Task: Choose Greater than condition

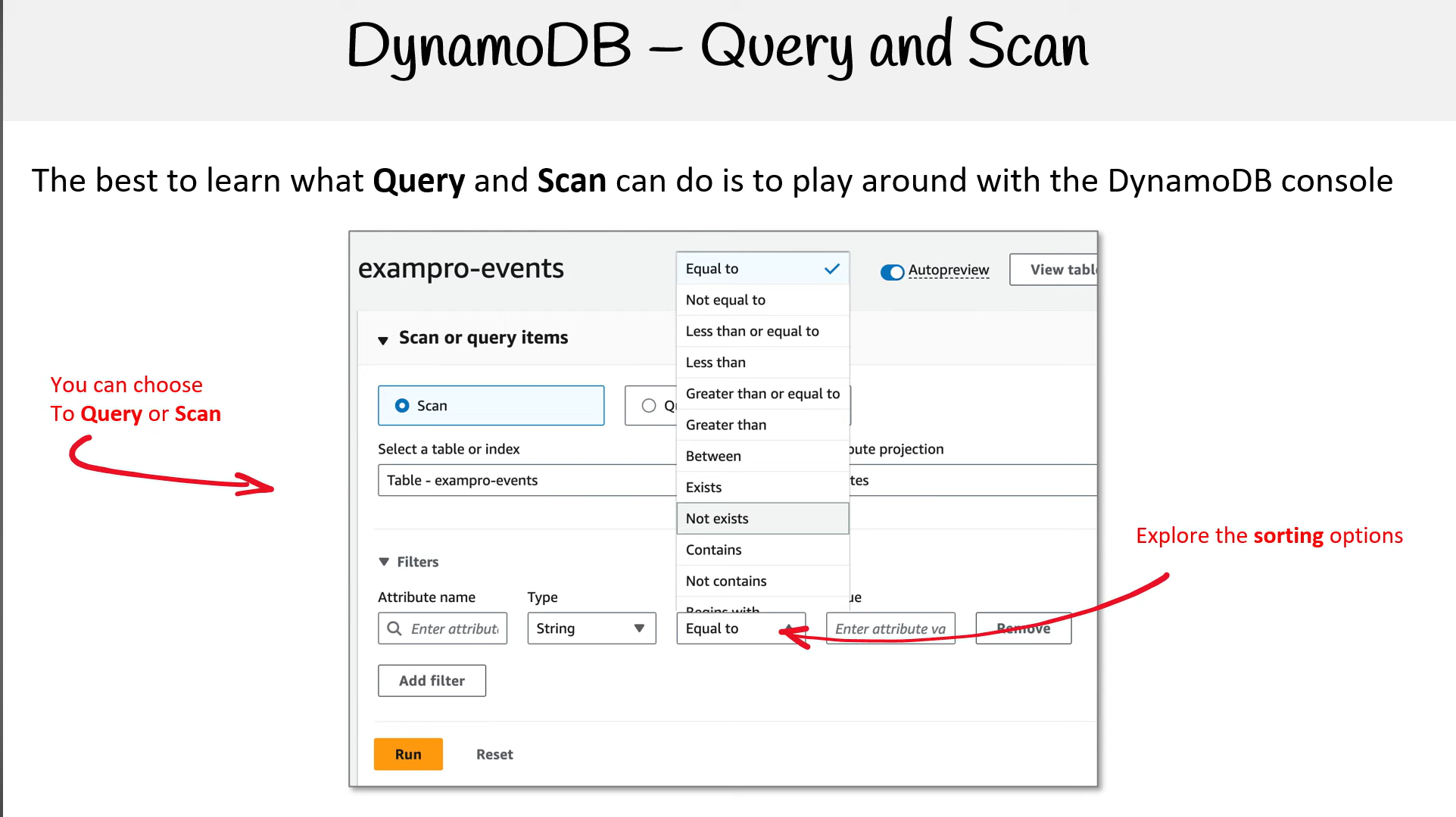Action: click(x=762, y=425)
